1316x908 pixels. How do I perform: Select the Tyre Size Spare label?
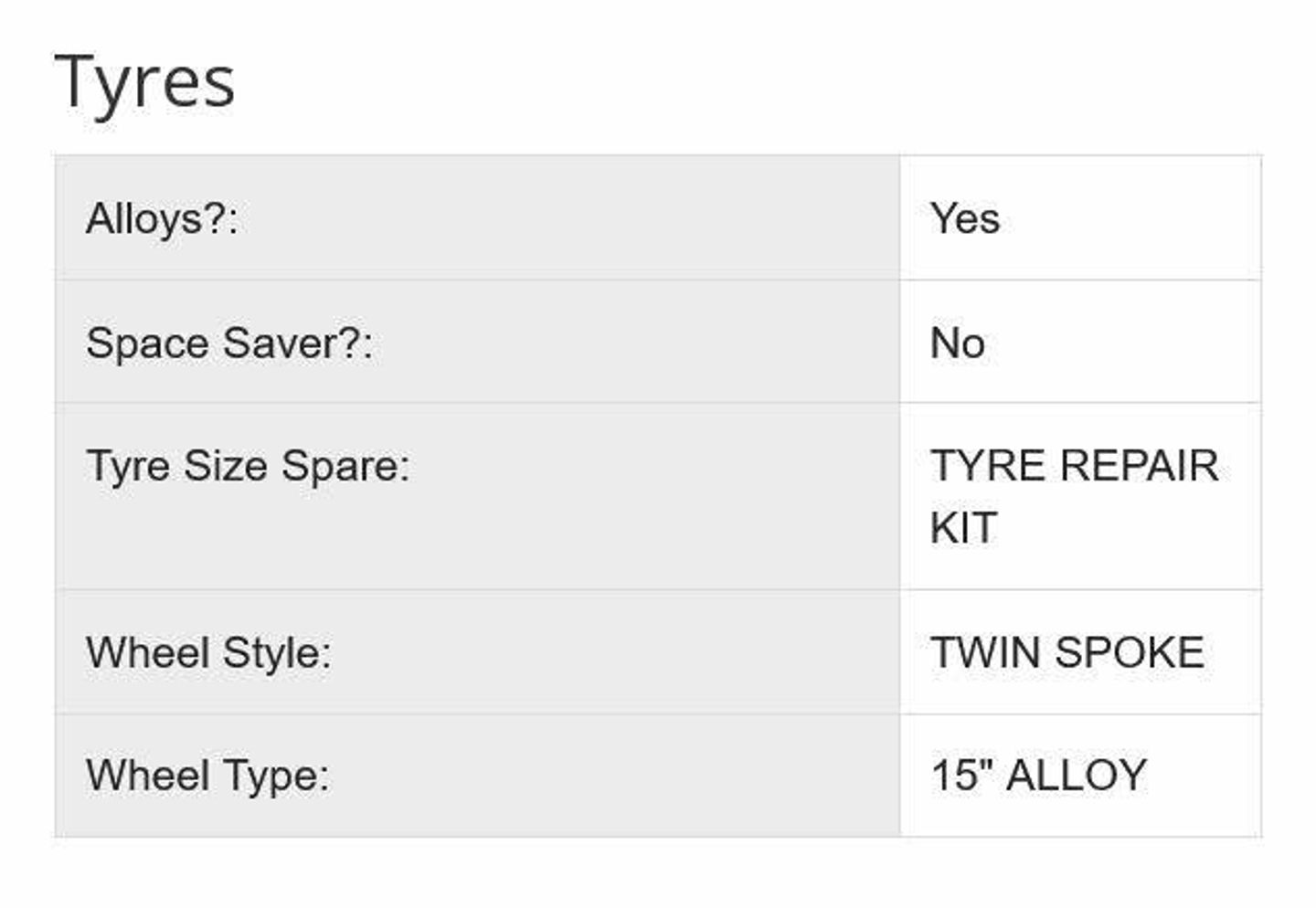[248, 466]
